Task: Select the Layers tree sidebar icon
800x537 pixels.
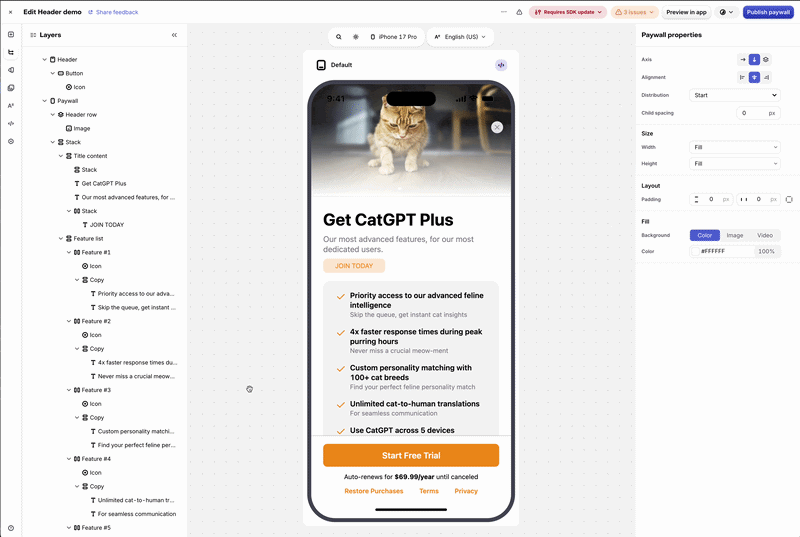Action: pos(11,52)
